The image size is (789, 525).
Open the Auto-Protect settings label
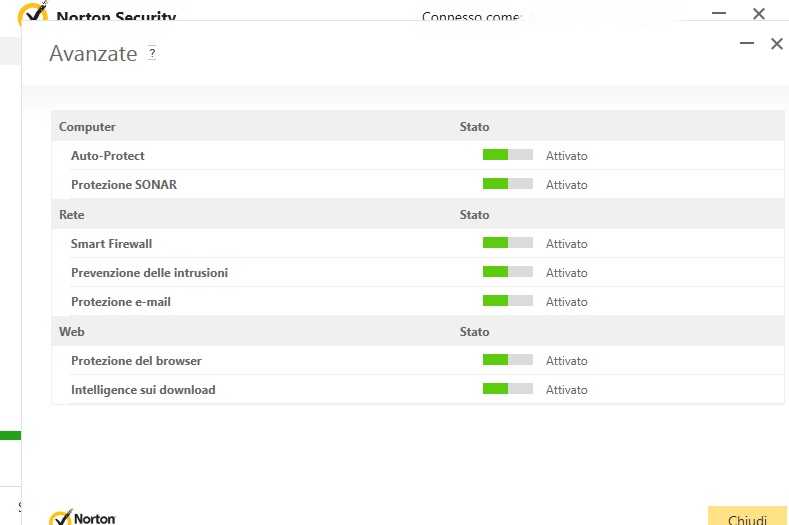tap(108, 156)
